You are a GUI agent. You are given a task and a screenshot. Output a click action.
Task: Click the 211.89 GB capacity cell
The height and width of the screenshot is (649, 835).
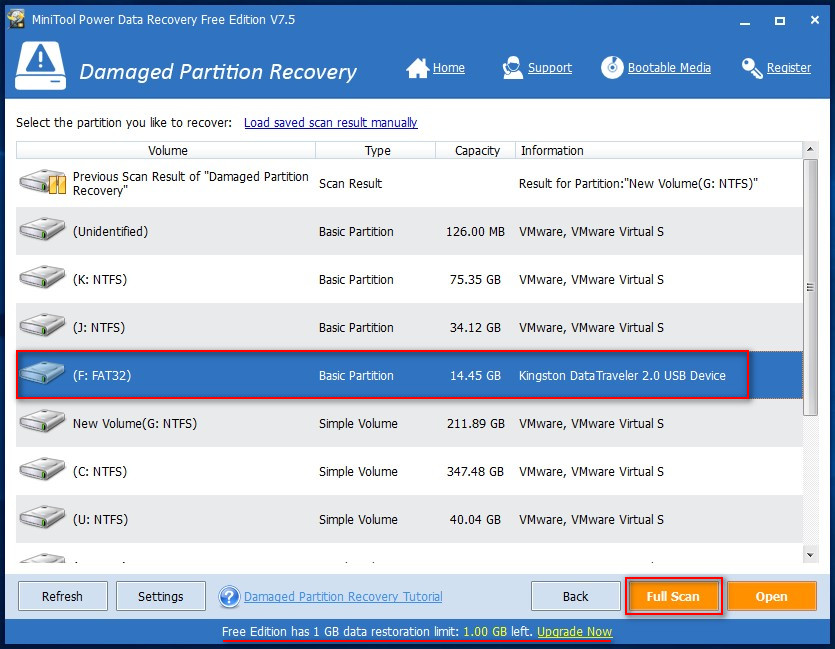(475, 423)
